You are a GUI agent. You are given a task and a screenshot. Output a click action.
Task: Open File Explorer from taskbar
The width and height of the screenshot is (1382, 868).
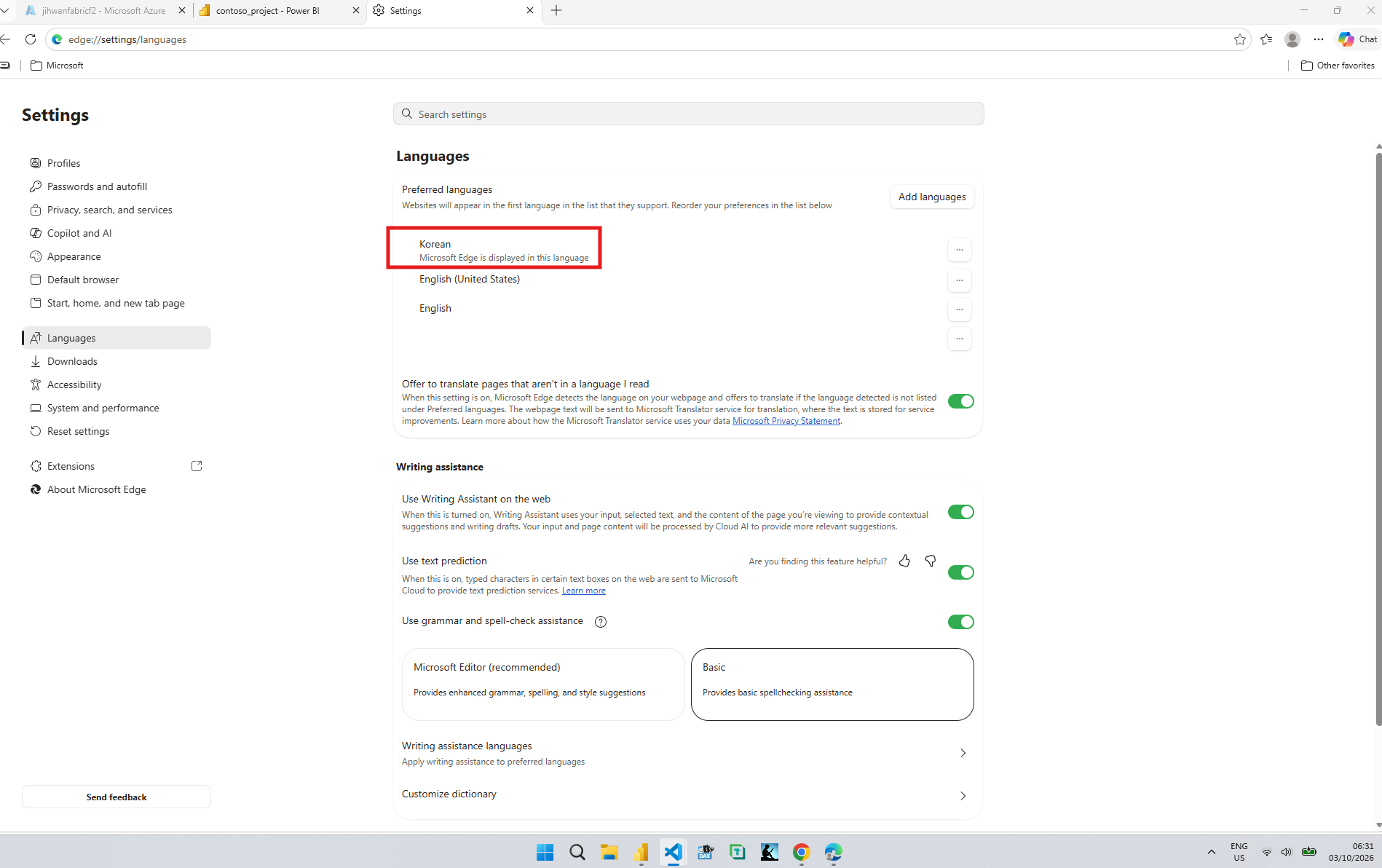(609, 852)
